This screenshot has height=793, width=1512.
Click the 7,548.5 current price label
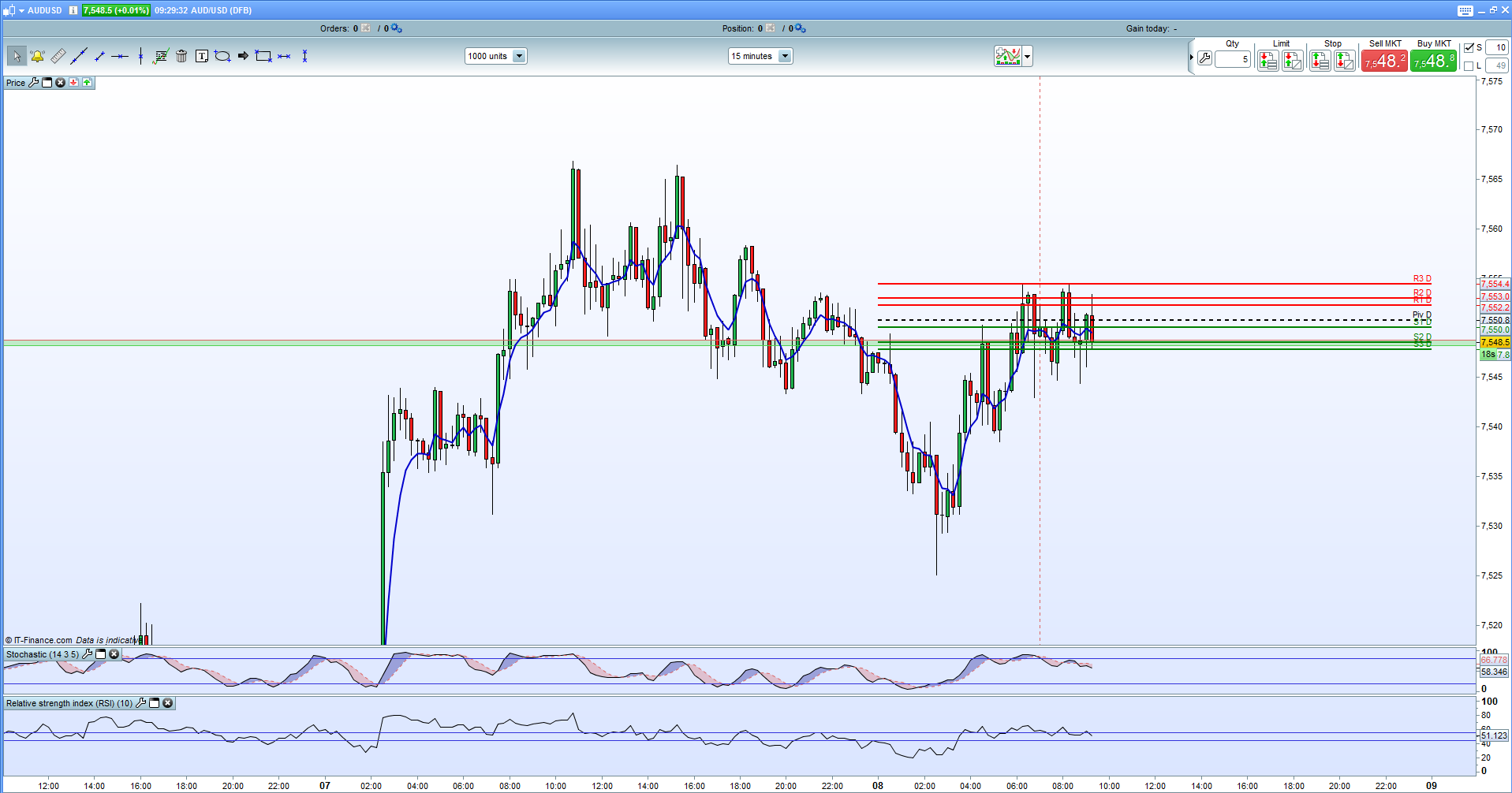1495,342
